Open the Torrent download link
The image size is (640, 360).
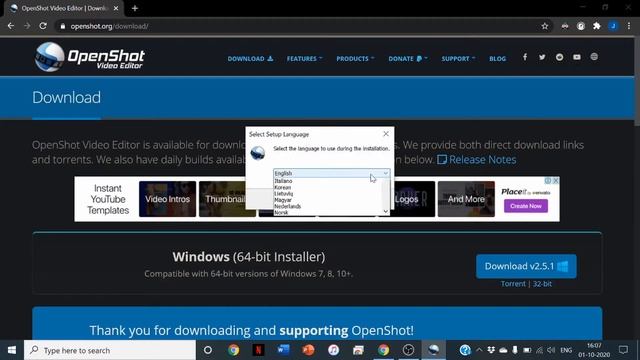click(513, 284)
